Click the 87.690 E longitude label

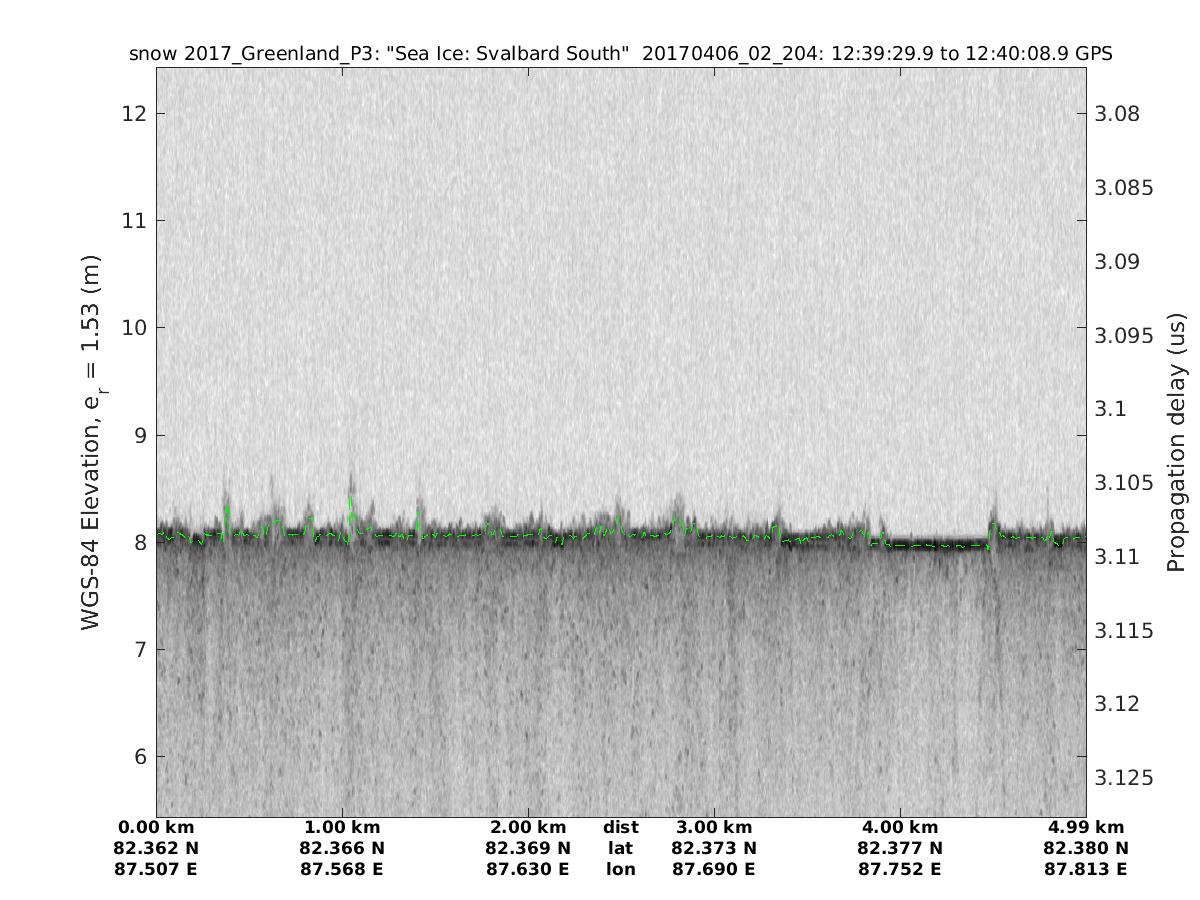pos(714,869)
